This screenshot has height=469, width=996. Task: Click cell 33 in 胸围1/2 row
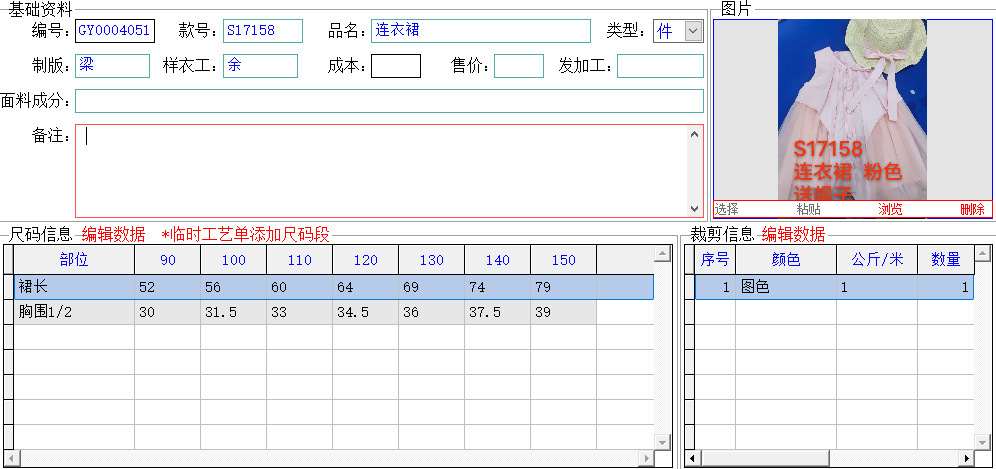coord(300,312)
